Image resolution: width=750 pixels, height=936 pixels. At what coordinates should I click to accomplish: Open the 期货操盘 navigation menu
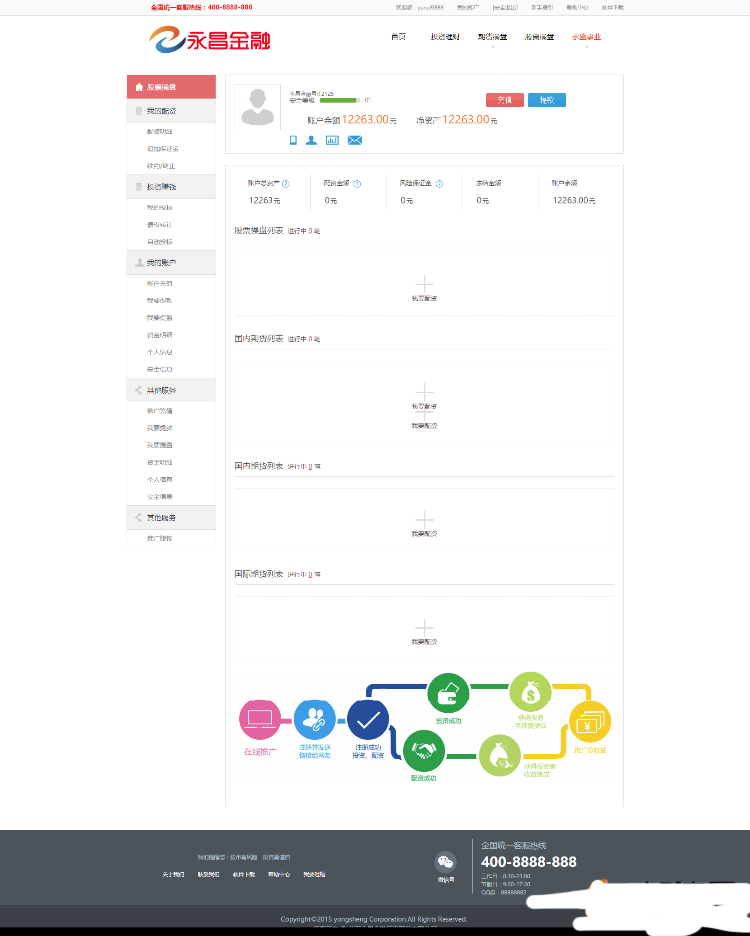click(492, 37)
